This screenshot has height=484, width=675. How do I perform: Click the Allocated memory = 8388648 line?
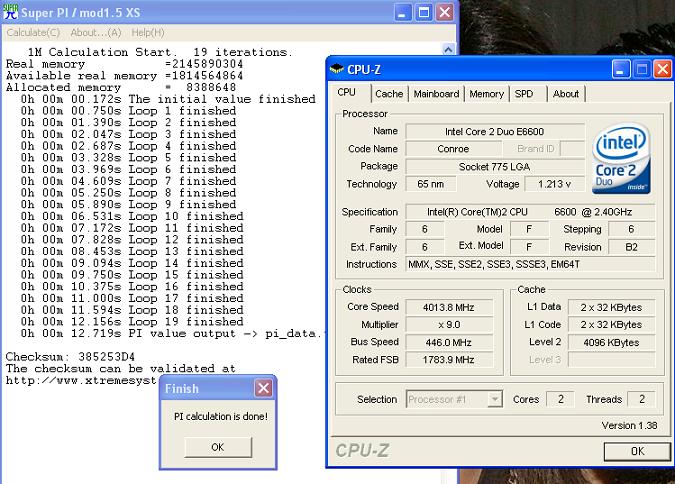click(121, 87)
